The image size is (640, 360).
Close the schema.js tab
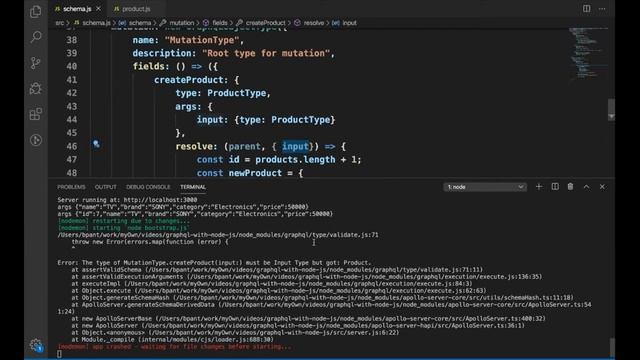[98, 9]
